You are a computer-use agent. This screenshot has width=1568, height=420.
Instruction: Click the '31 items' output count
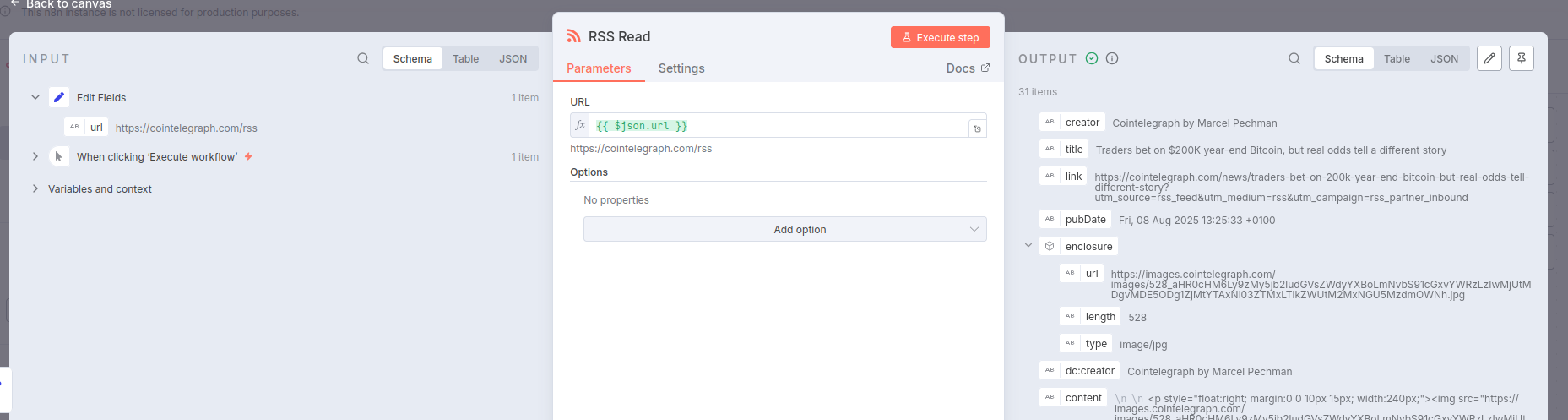1038,92
